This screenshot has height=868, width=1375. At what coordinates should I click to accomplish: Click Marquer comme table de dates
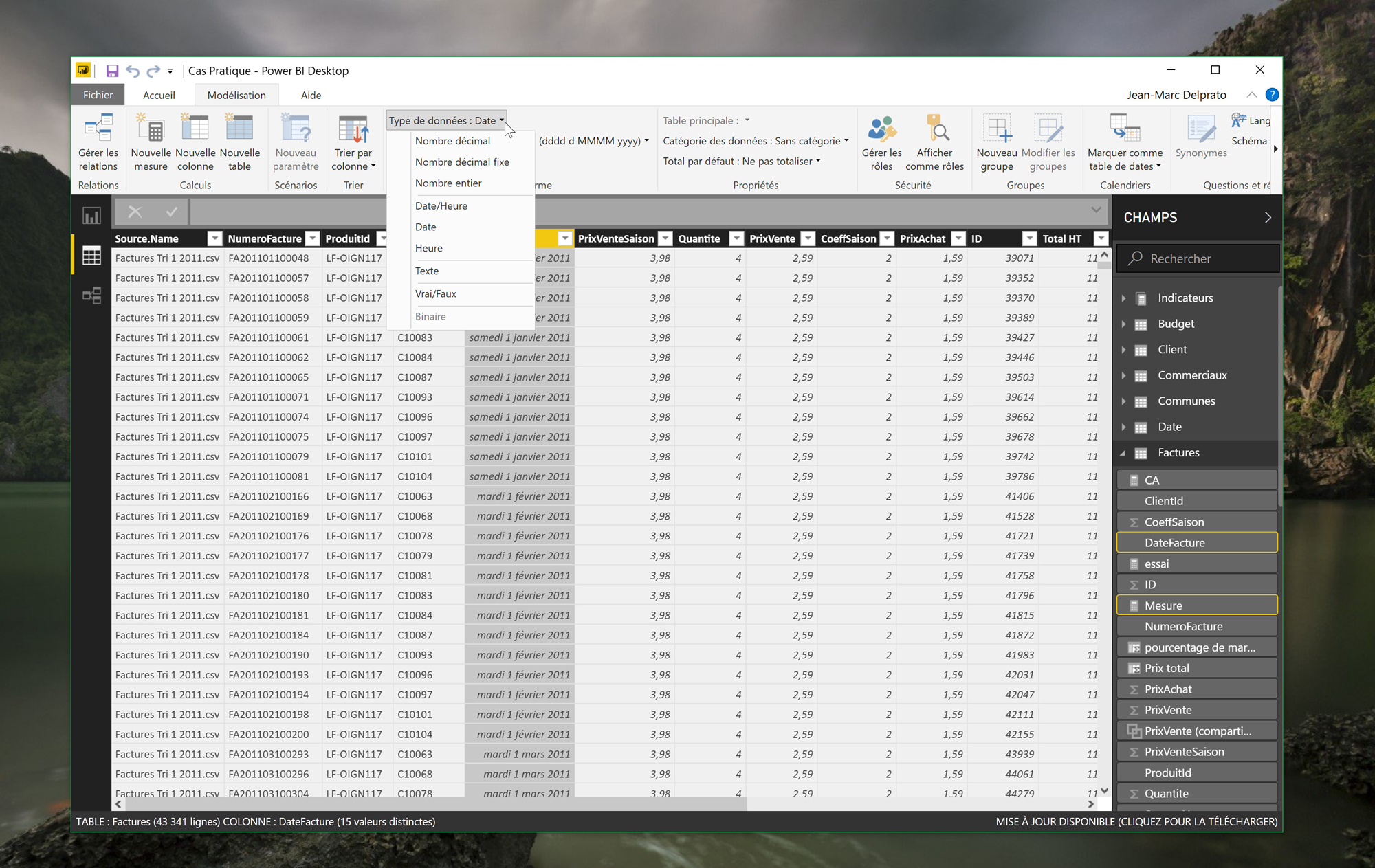coord(1125,142)
